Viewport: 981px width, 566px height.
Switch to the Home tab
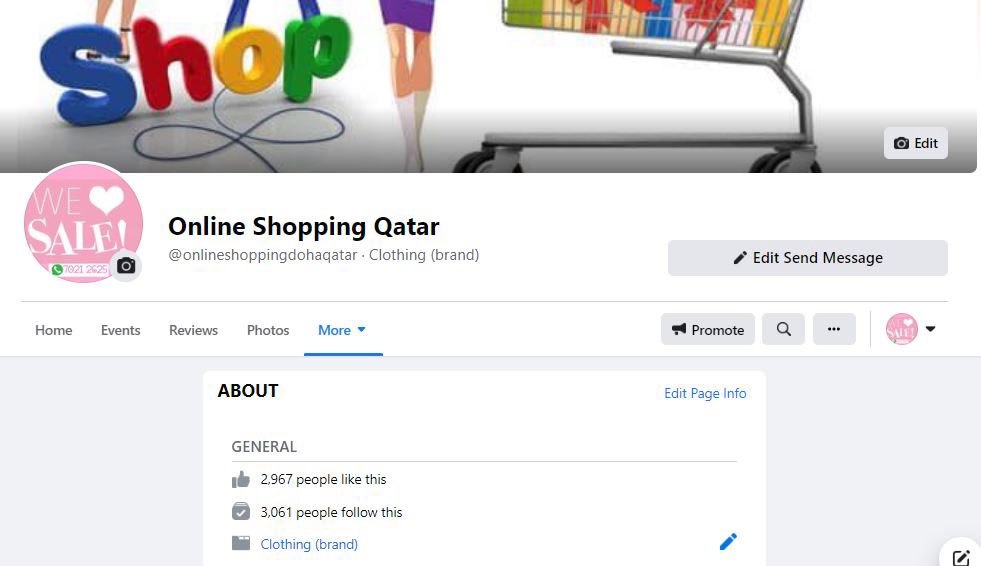54,330
